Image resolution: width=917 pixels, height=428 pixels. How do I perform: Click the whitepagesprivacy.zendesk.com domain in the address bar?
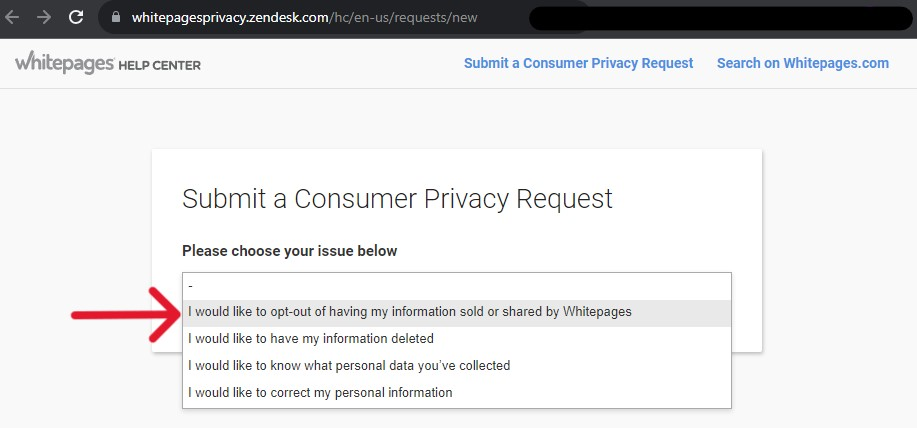tap(230, 18)
